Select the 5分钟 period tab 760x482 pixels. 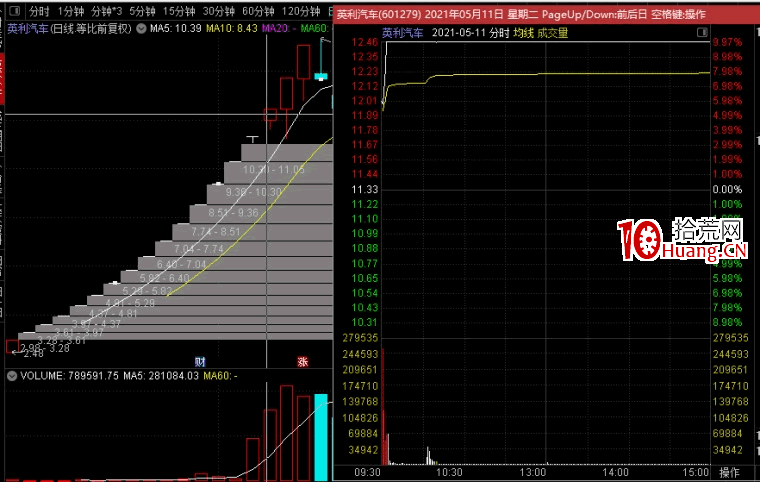coord(142,11)
